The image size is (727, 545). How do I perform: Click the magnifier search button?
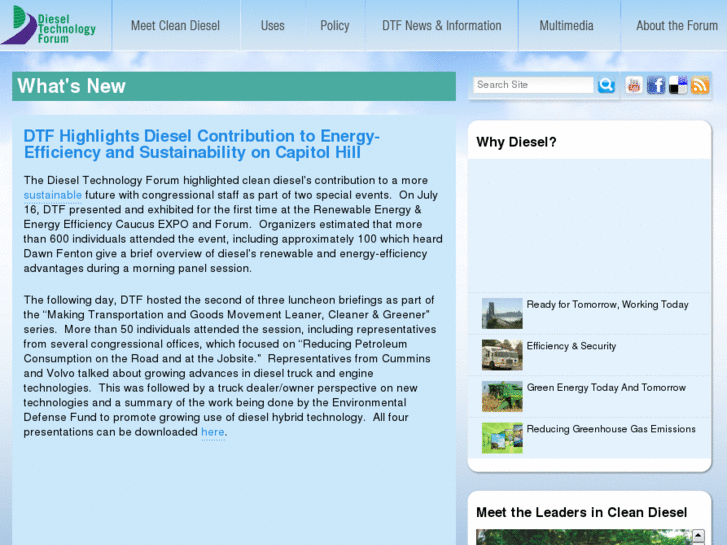tap(606, 85)
